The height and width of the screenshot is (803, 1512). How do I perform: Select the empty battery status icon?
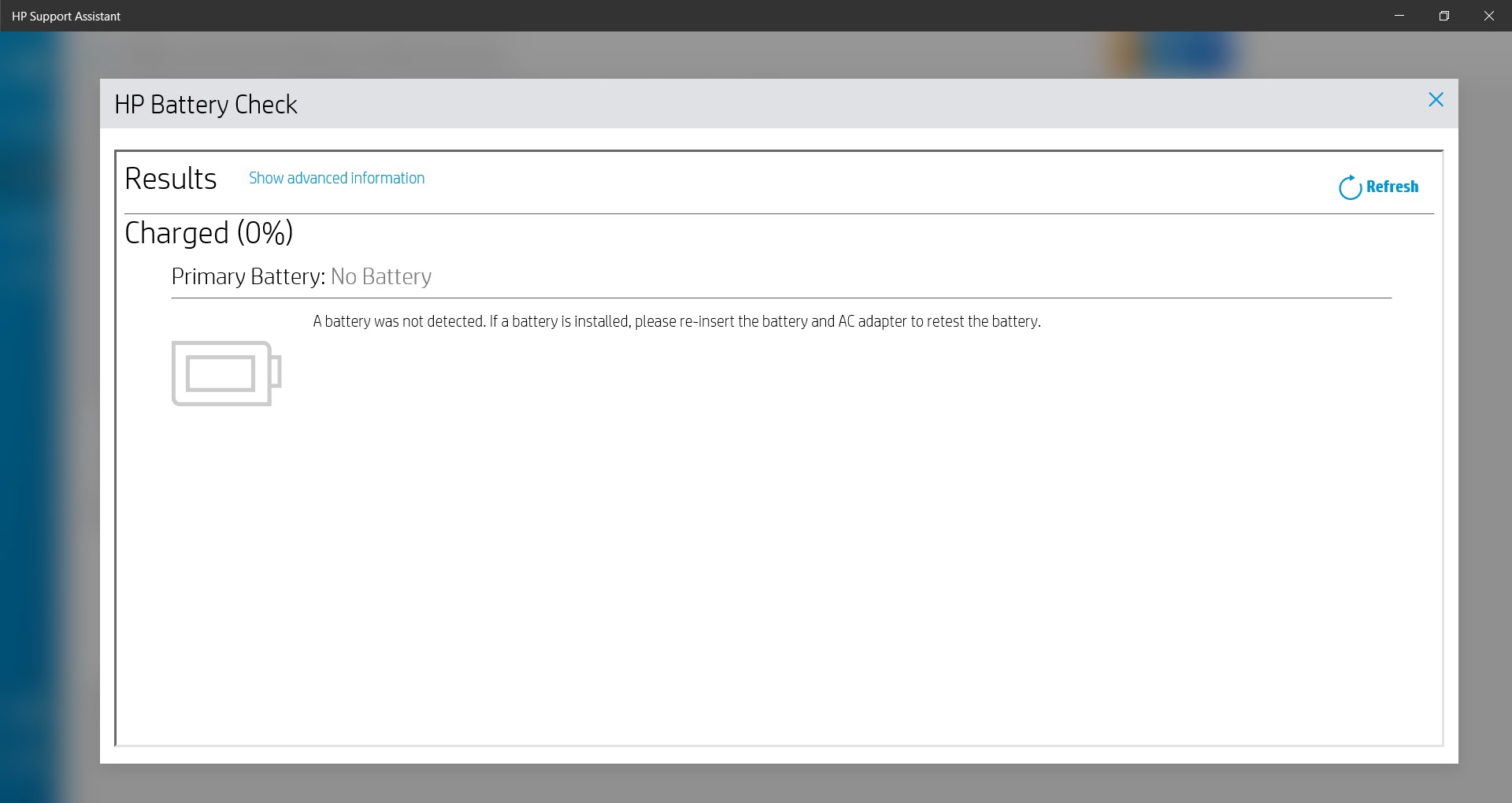(225, 373)
